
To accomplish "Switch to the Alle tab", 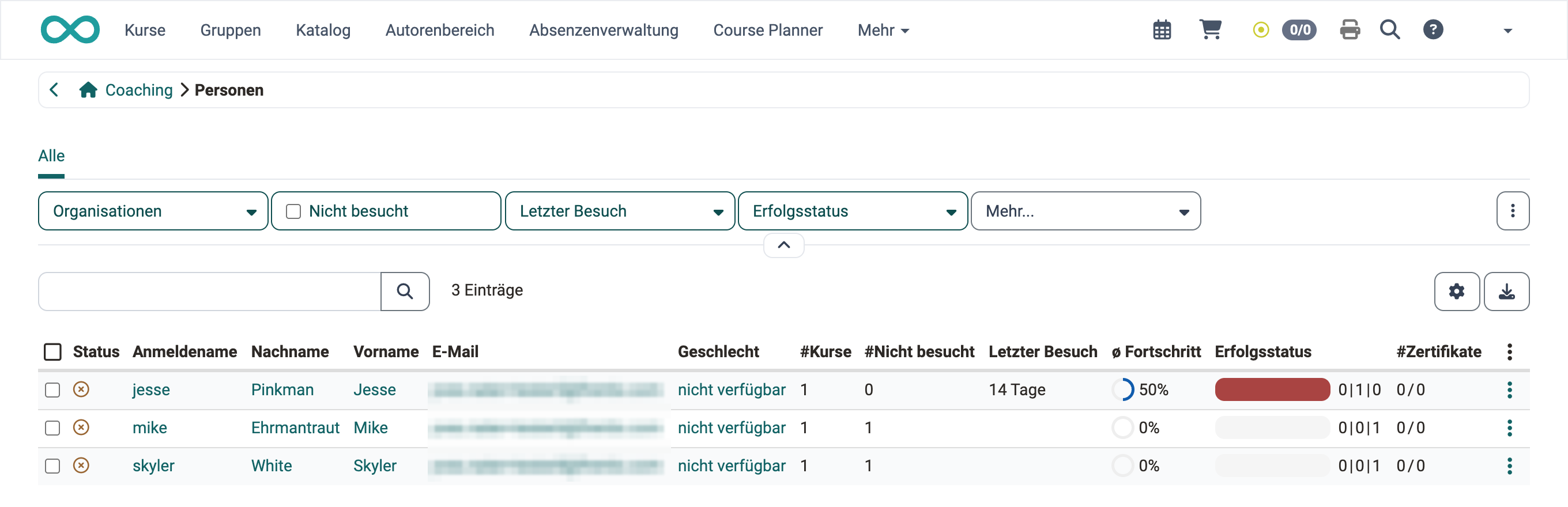I will click(51, 157).
